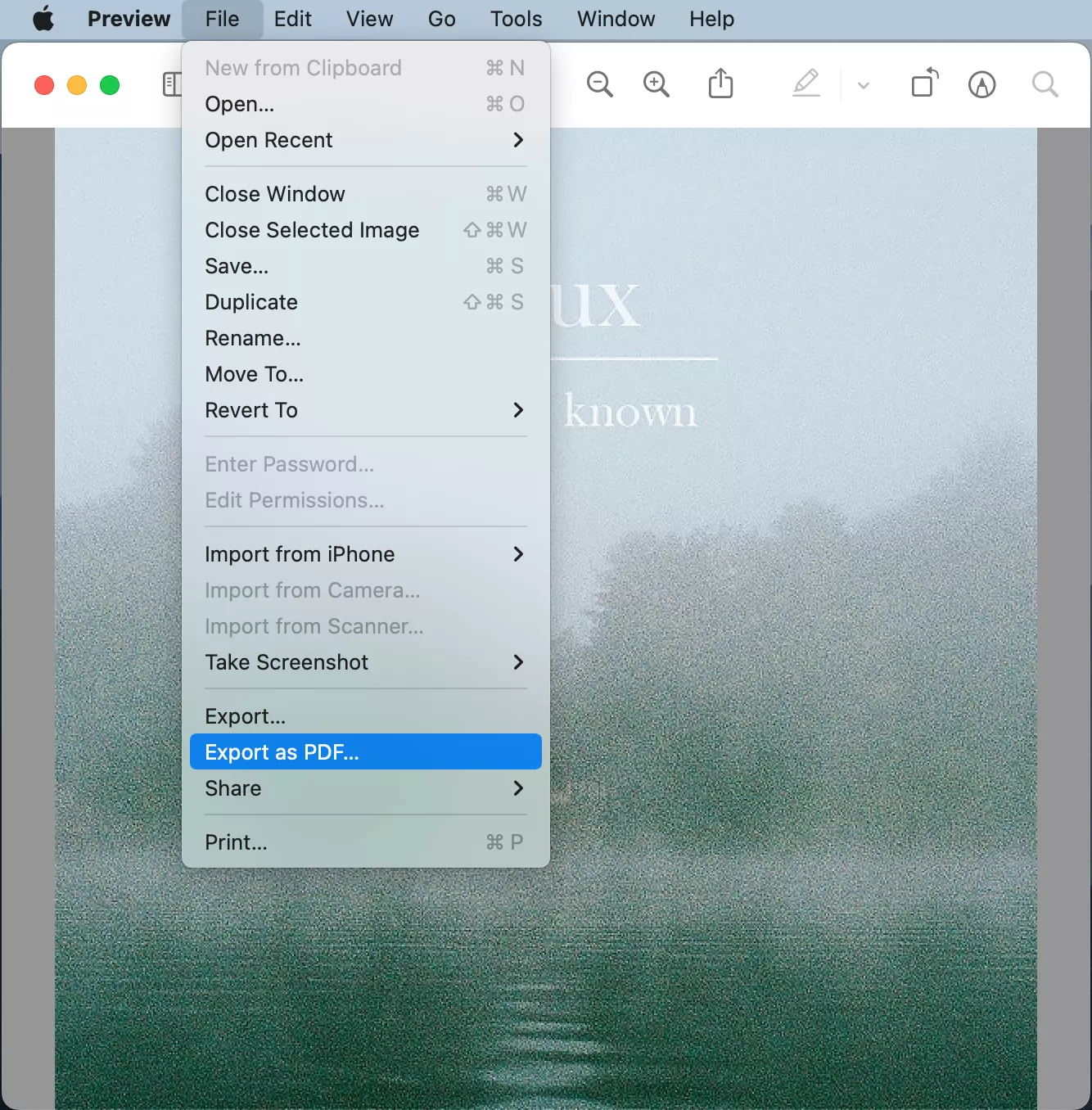Expand the Share submenu arrow
The width and height of the screenshot is (1092, 1110).
coord(518,788)
